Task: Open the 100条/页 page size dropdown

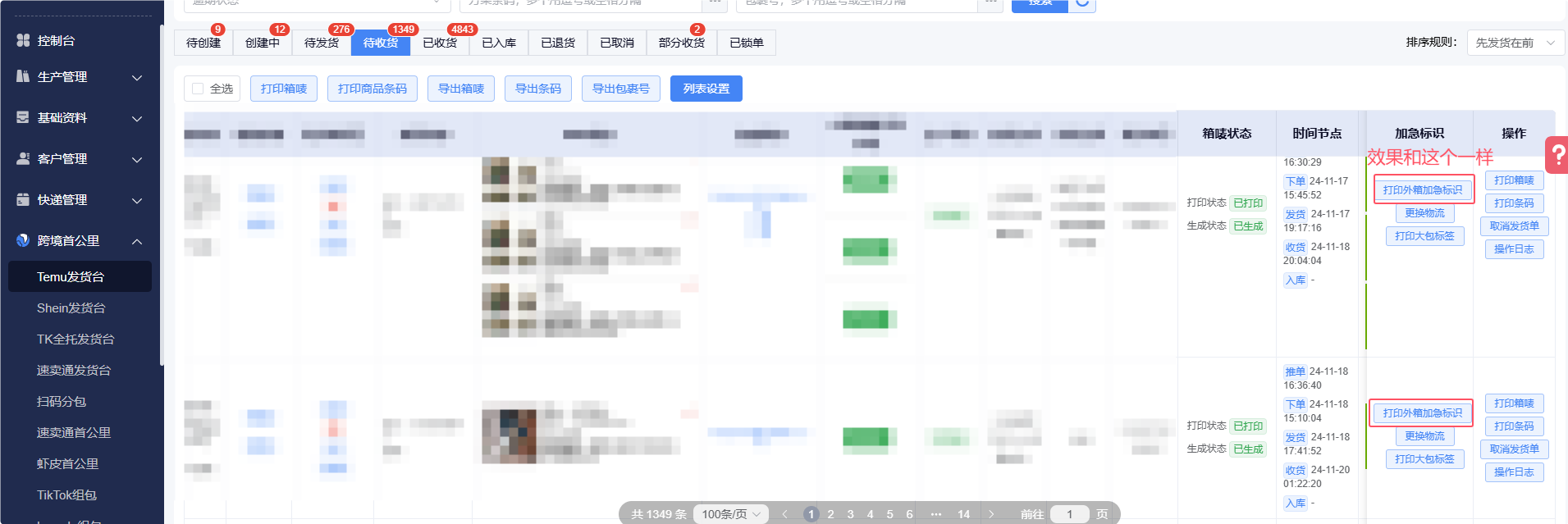Action: (731, 514)
